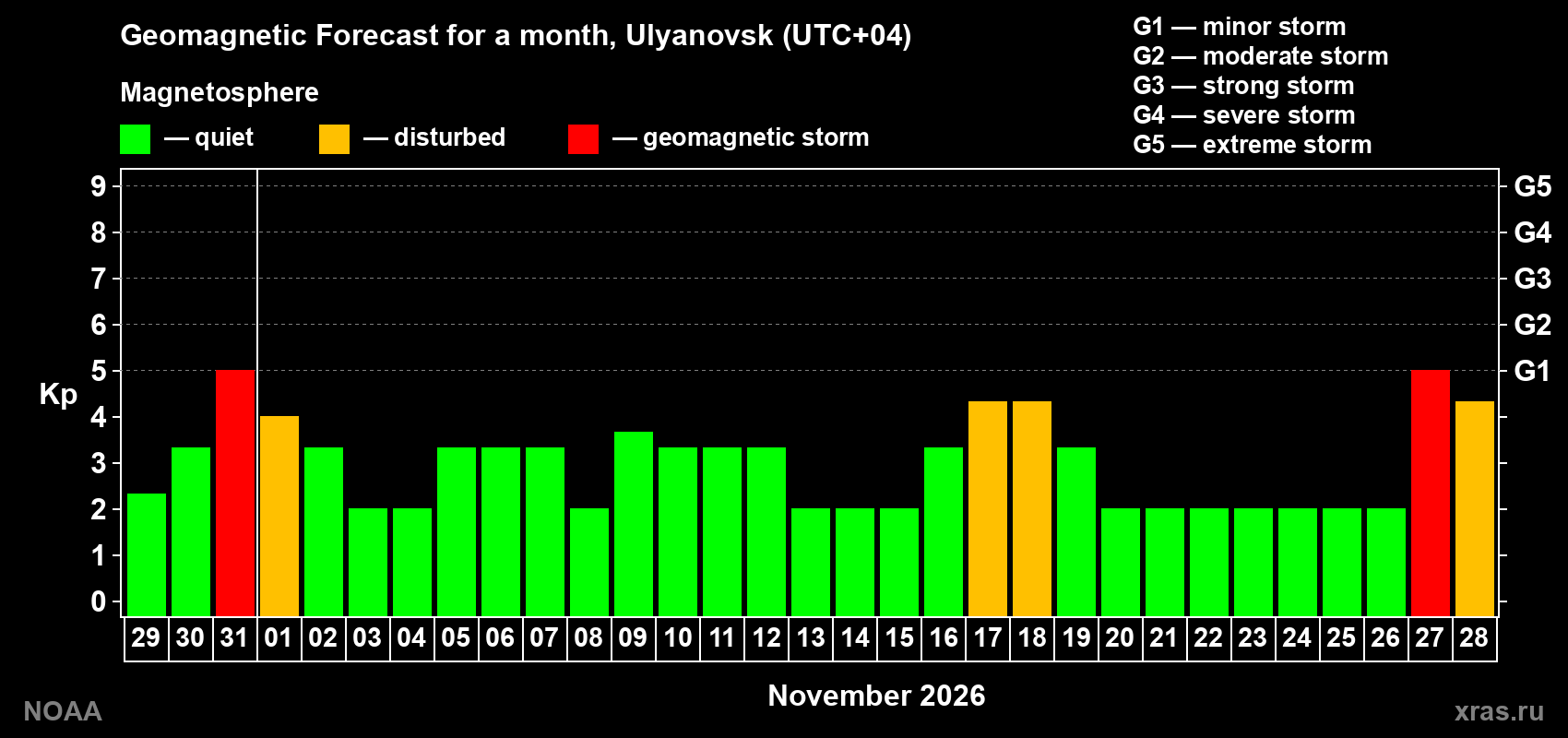Click the date label "27" on the axis
1568x738 pixels.
pyautogui.click(x=1430, y=637)
